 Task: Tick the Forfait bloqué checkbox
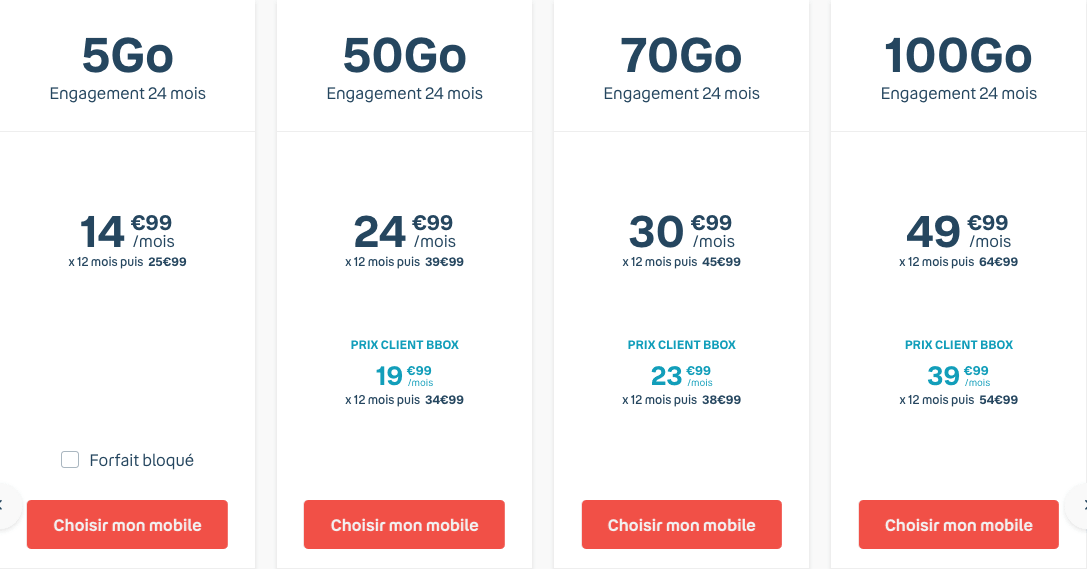pyautogui.click(x=70, y=460)
